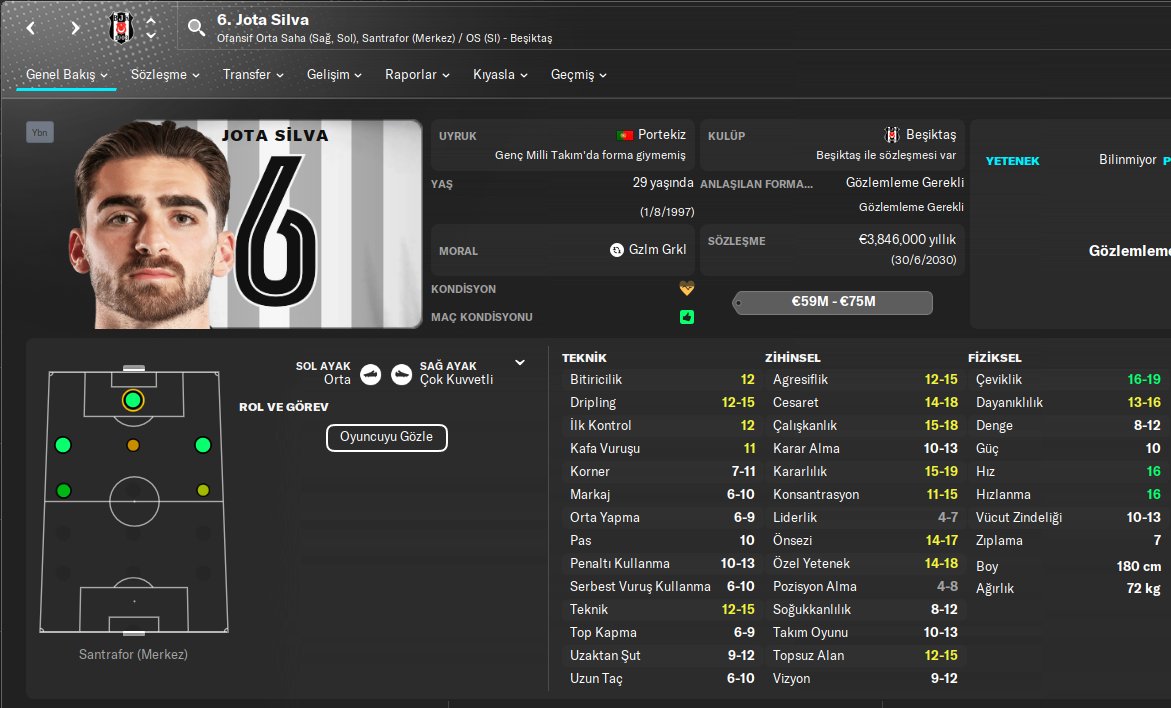Click the YETENEK label

pos(1012,161)
